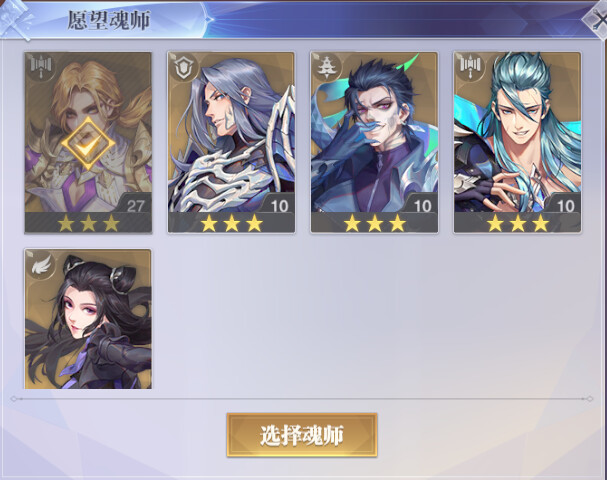Click shield class icon on silver-haired card
This screenshot has height=480, width=607.
(x=183, y=67)
